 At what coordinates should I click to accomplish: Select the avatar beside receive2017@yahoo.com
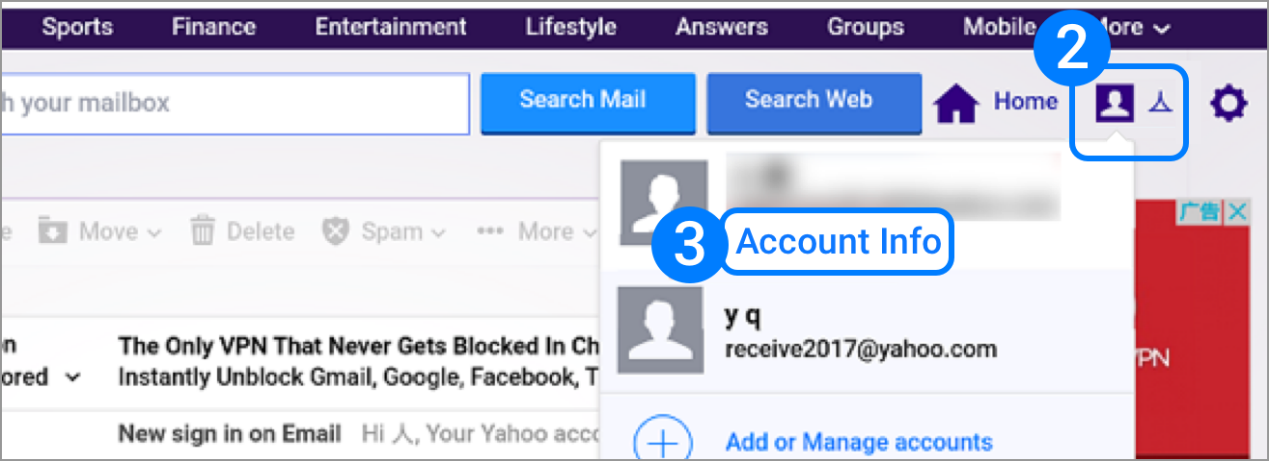pos(661,330)
